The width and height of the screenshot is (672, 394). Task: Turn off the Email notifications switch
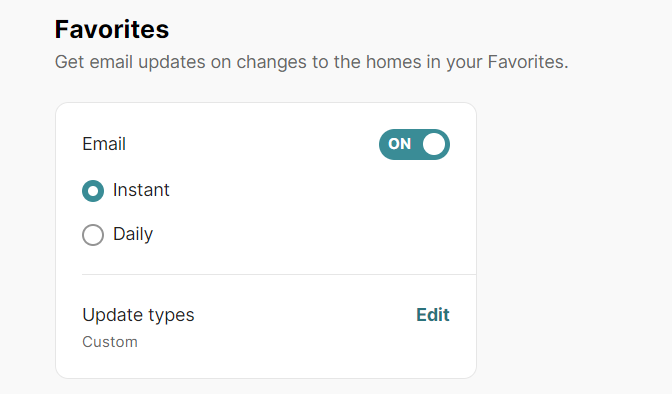(x=414, y=144)
